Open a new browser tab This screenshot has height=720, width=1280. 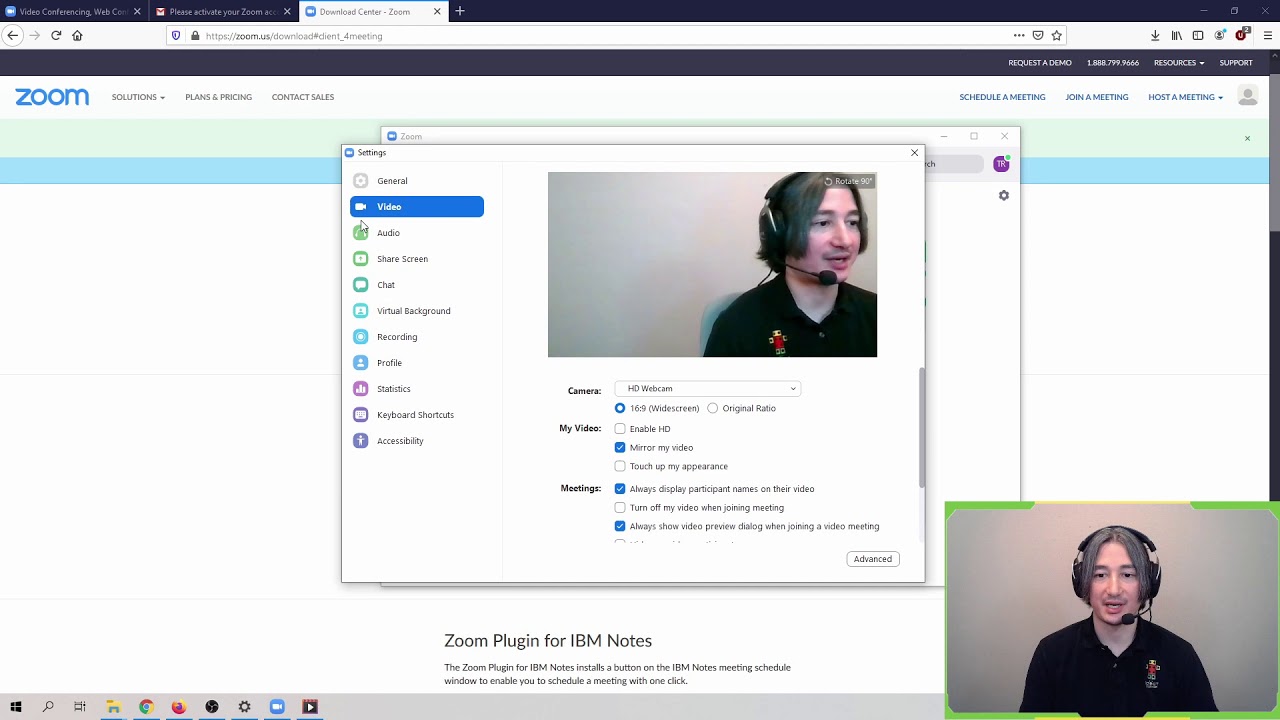[460, 11]
